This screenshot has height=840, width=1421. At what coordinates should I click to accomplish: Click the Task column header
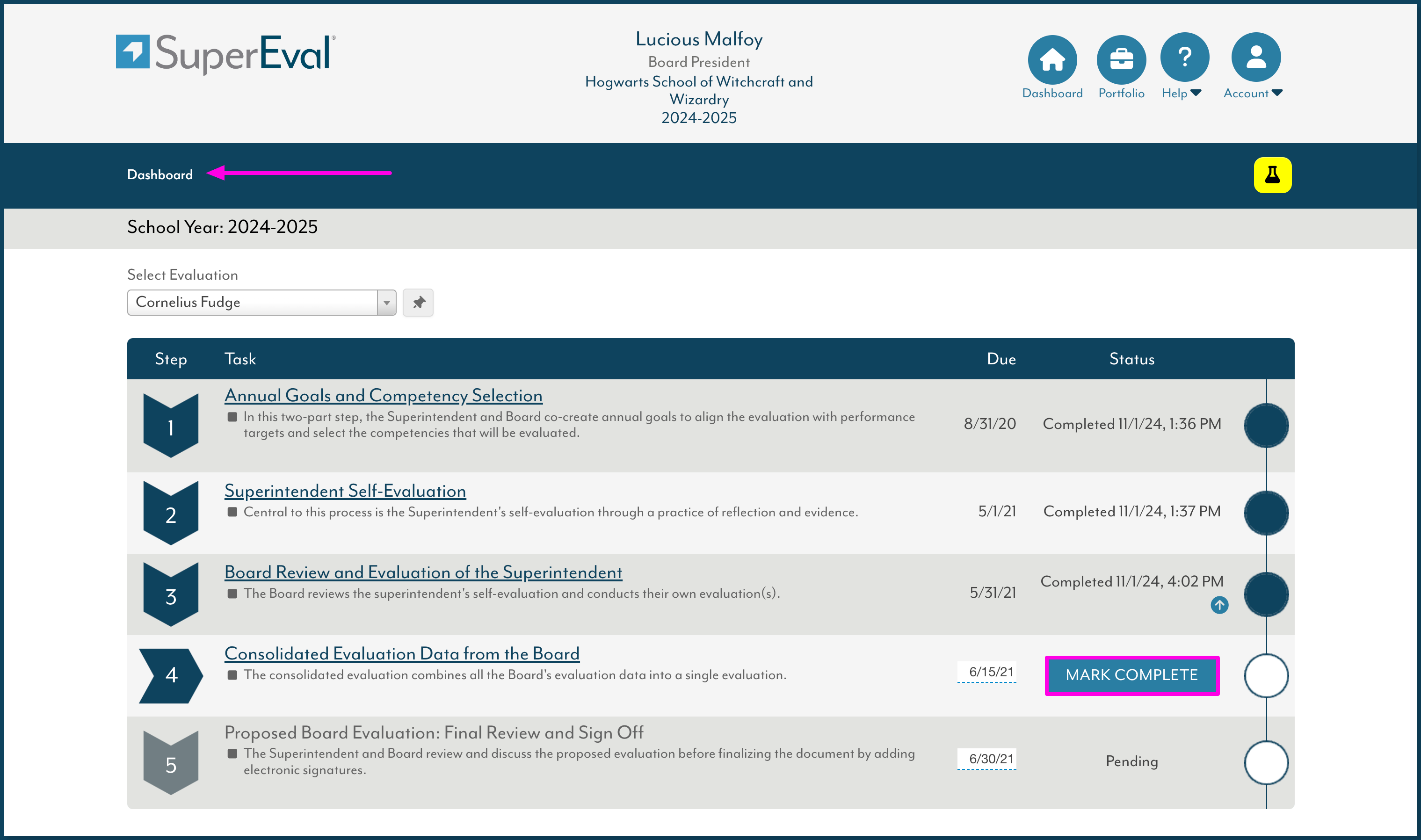coord(240,359)
